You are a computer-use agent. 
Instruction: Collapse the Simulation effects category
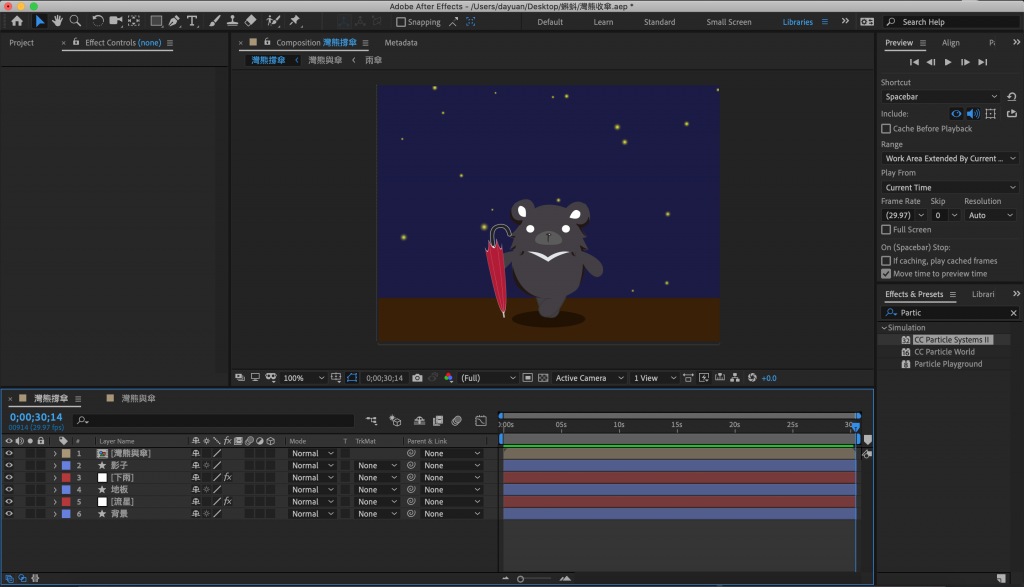(x=884, y=328)
